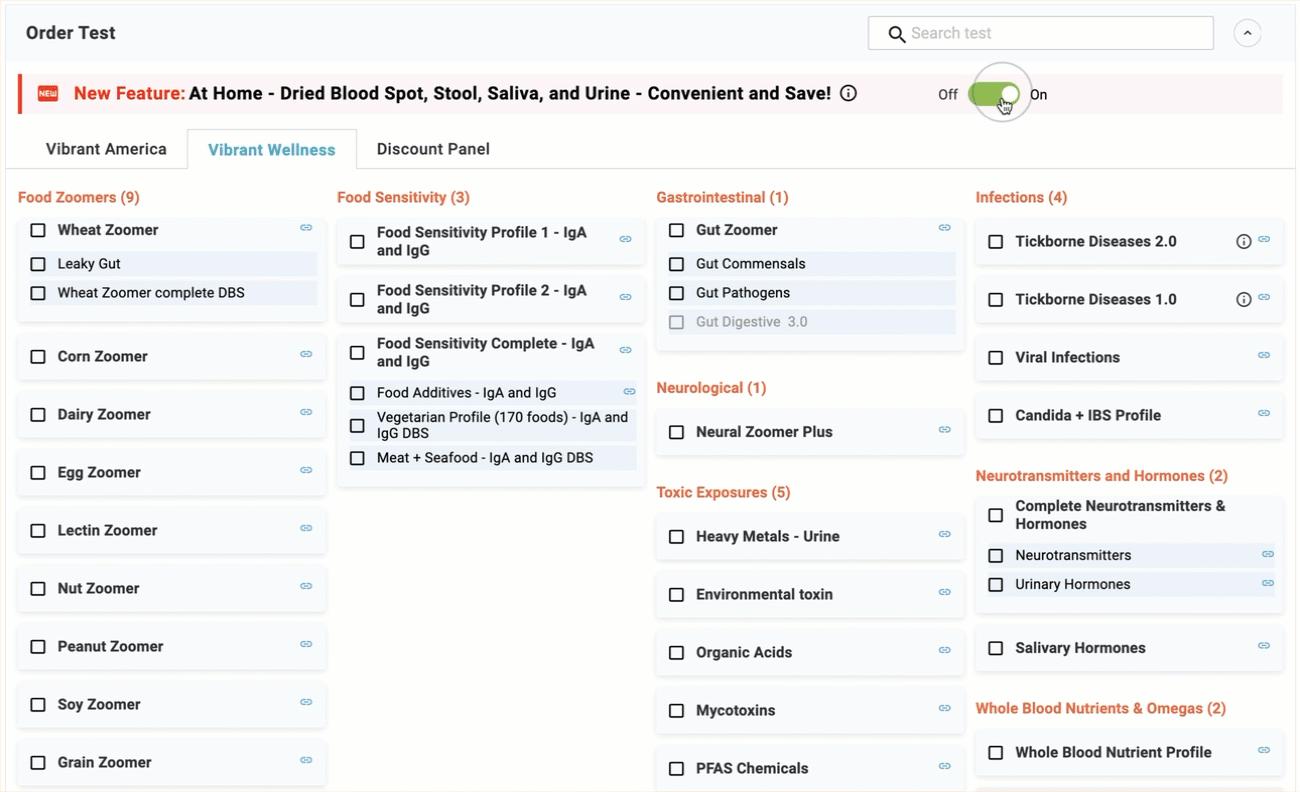Click the link icon next to Salivary Hormones
This screenshot has height=792, width=1300.
[x=1263, y=646]
